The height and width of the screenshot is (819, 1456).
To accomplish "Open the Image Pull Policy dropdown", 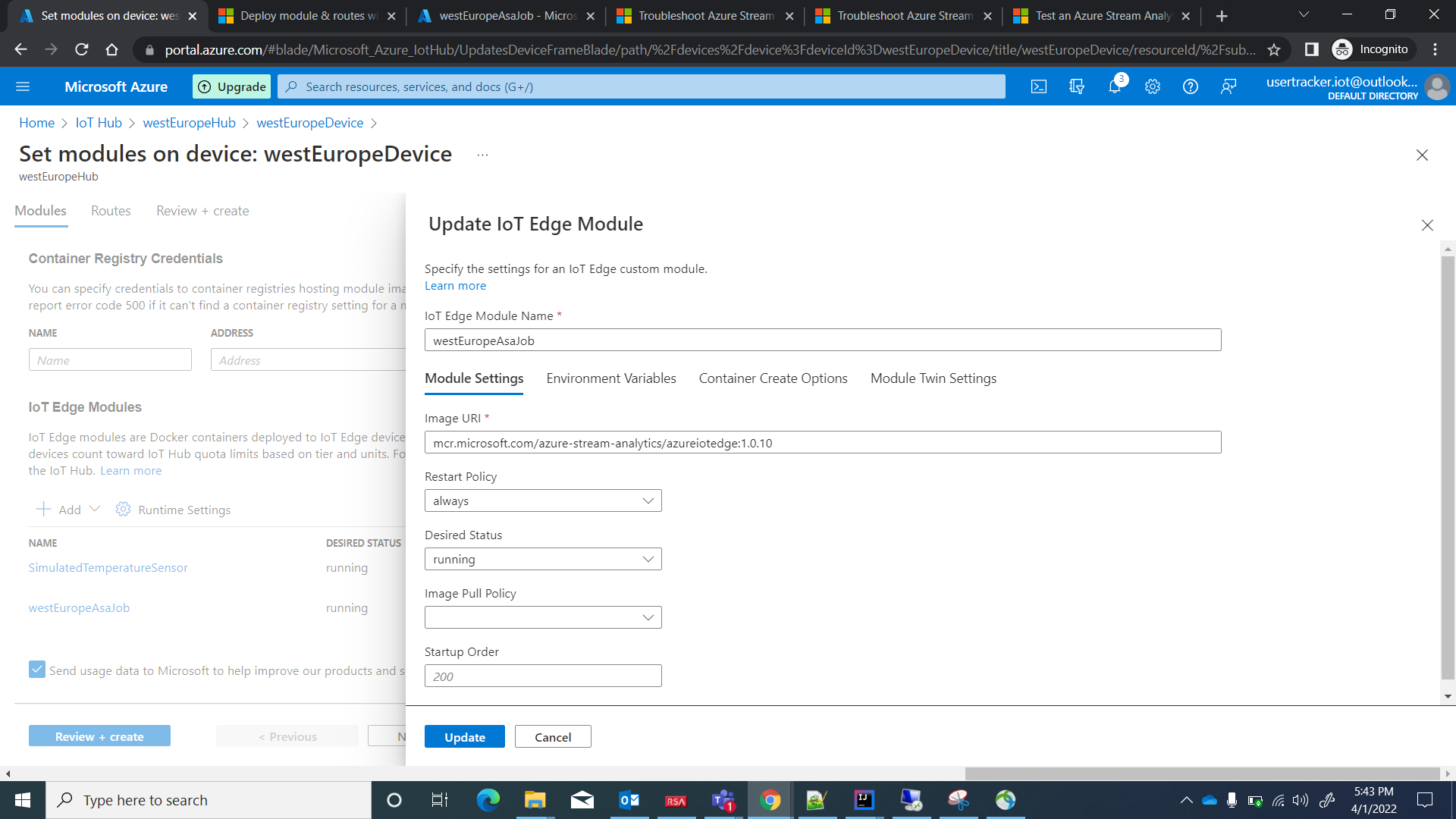I will [x=543, y=618].
